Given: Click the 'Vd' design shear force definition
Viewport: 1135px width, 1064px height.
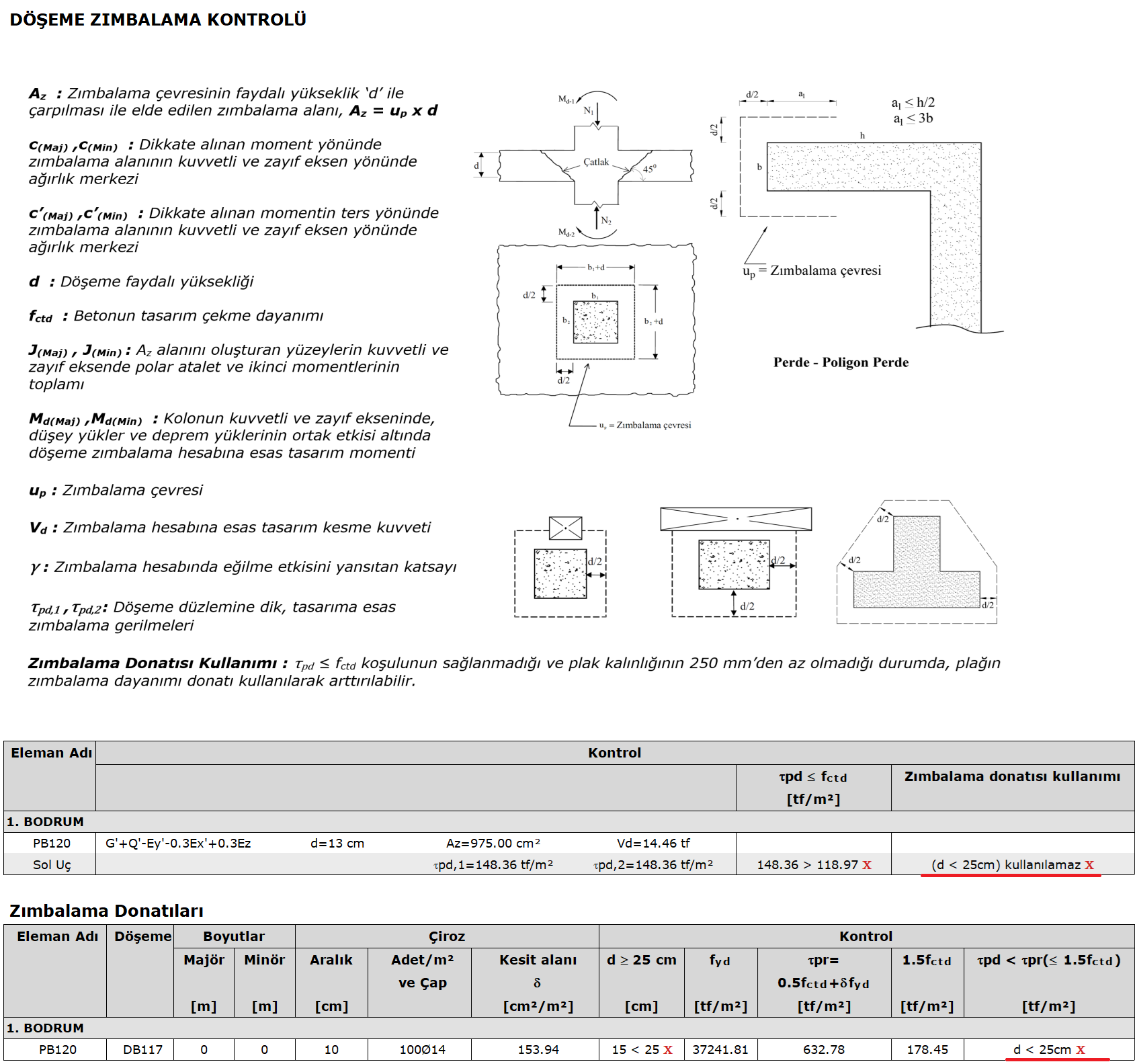Looking at the screenshot, I should tap(230, 528).
